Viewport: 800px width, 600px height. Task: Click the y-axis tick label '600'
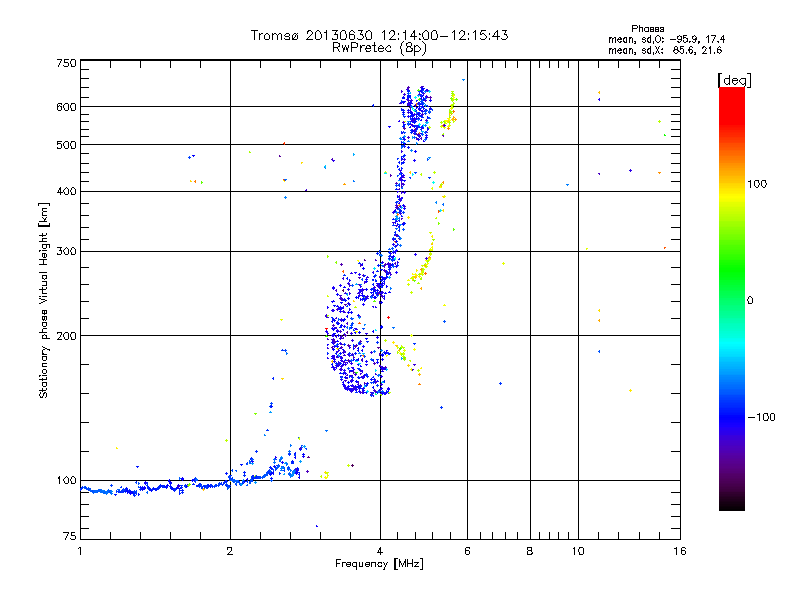pos(66,107)
